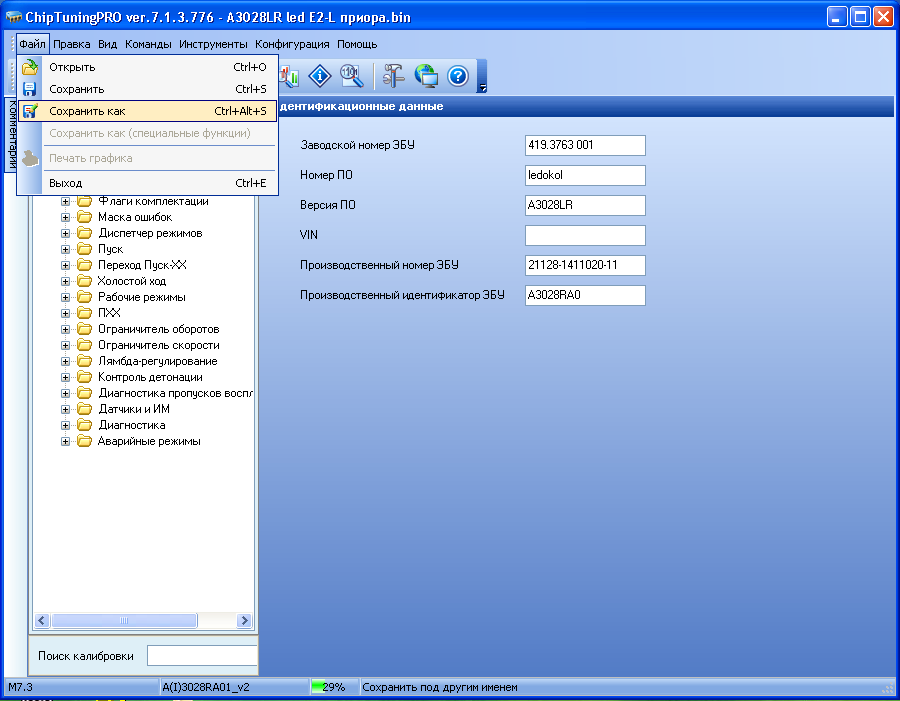900x701 pixels.
Task: Select Холостой ход tree item
Action: tap(131, 281)
